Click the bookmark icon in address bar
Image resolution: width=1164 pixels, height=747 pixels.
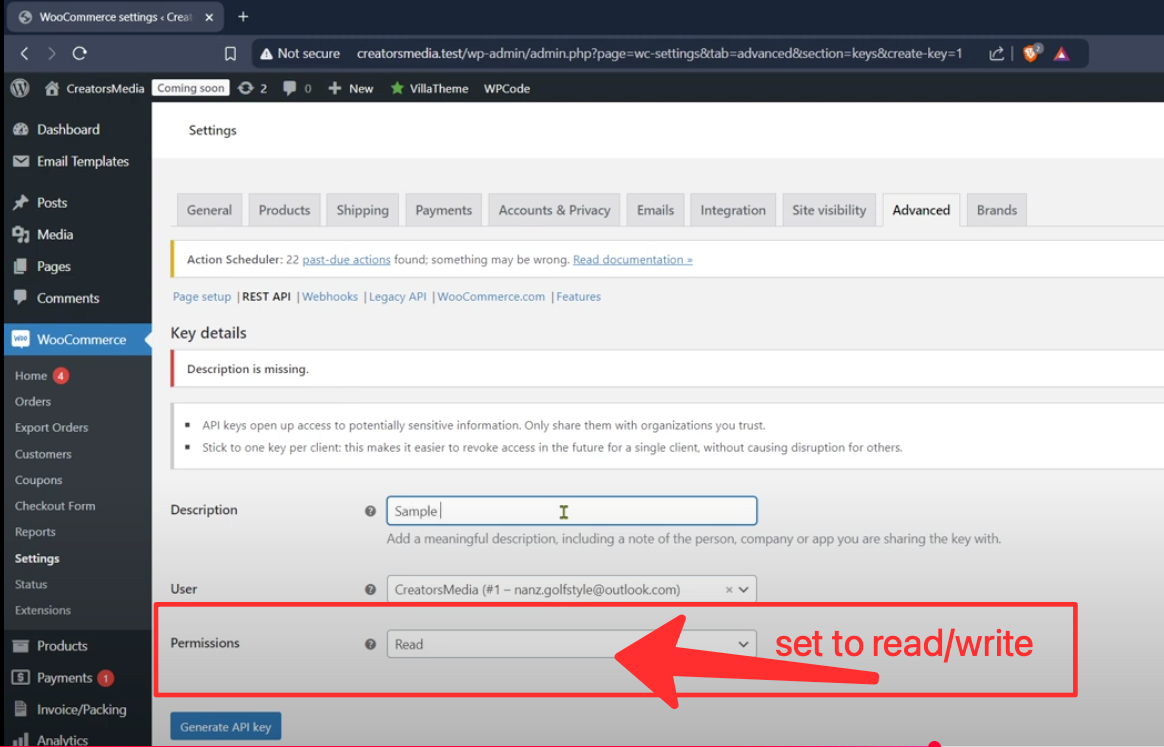pyautogui.click(x=230, y=53)
